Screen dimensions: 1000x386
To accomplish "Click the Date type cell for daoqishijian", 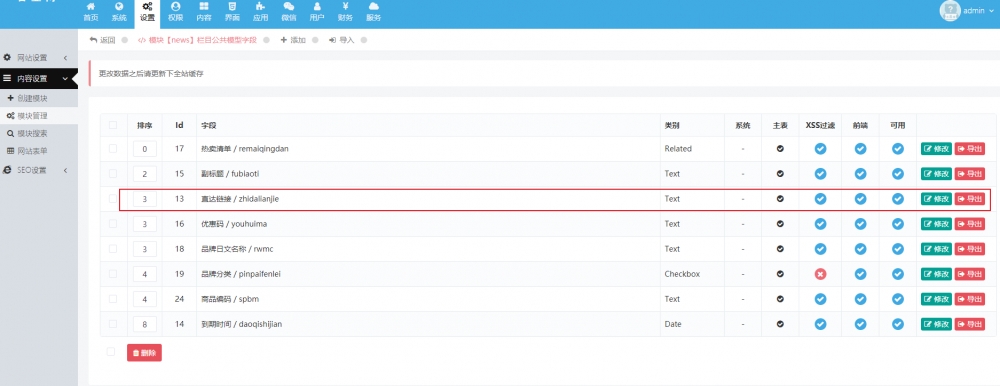I will tap(672, 324).
